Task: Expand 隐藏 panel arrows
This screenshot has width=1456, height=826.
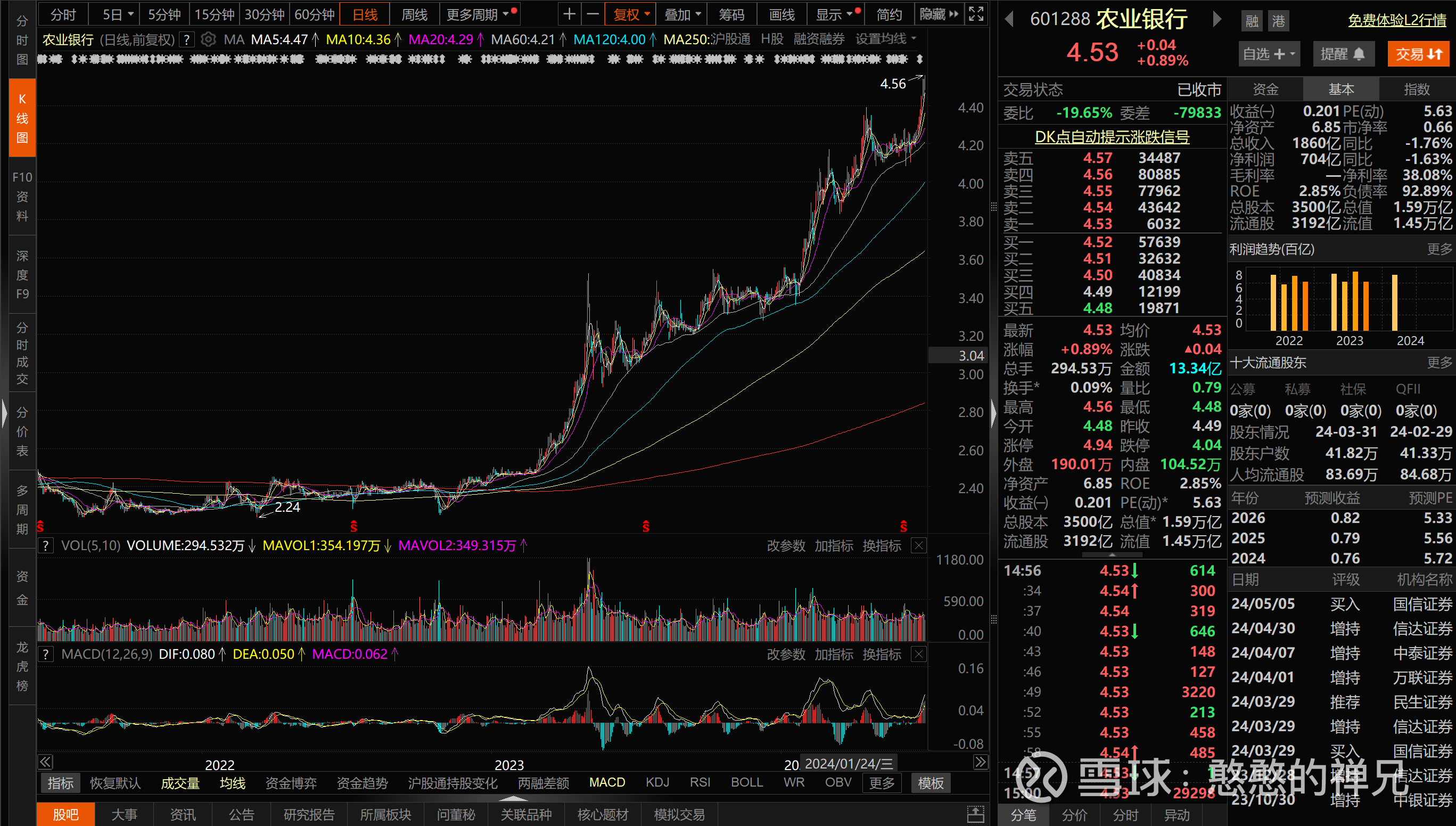Action: point(939,14)
